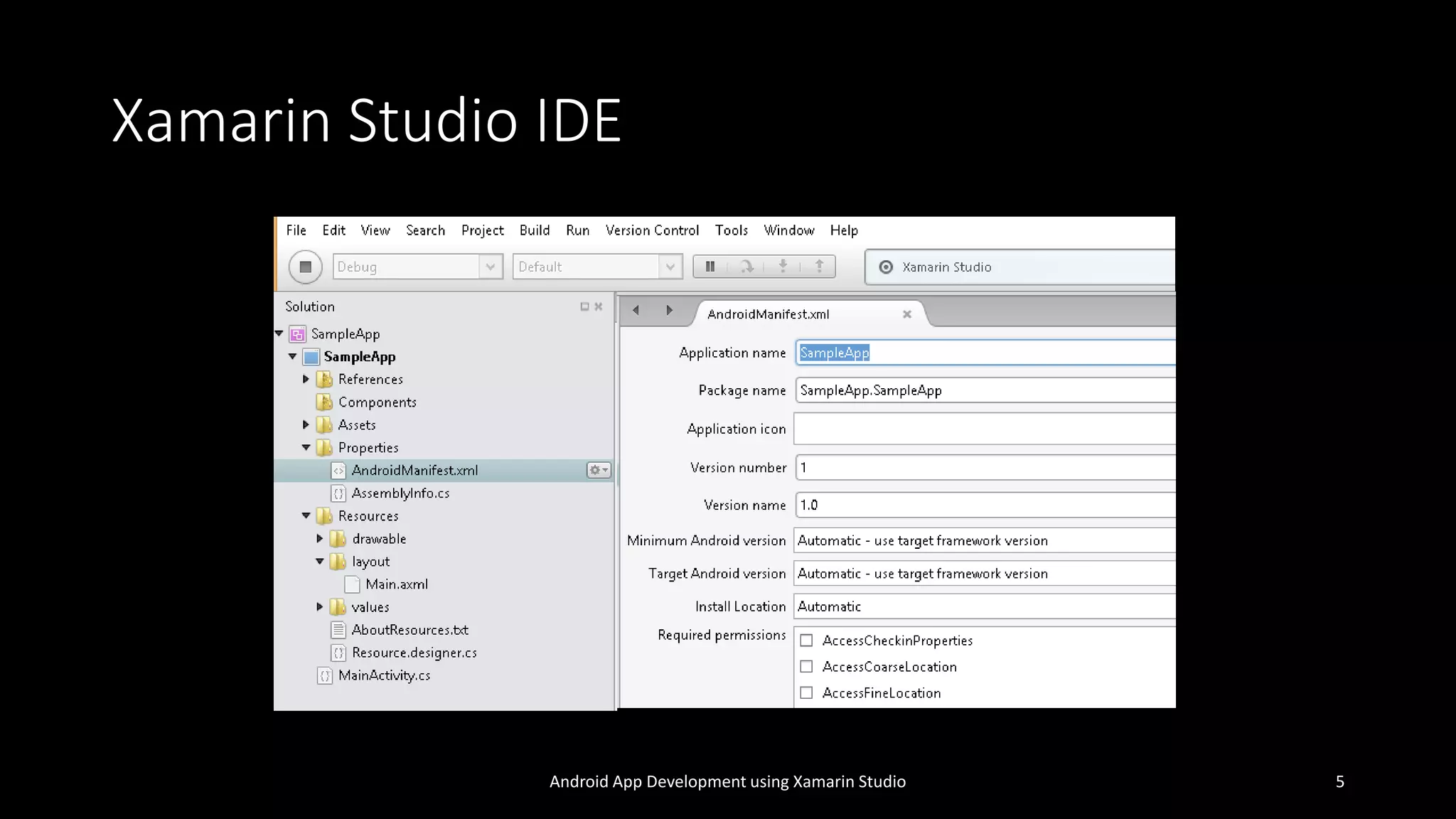
Task: Select the AndroidManifest.xml document tab
Action: (809, 314)
